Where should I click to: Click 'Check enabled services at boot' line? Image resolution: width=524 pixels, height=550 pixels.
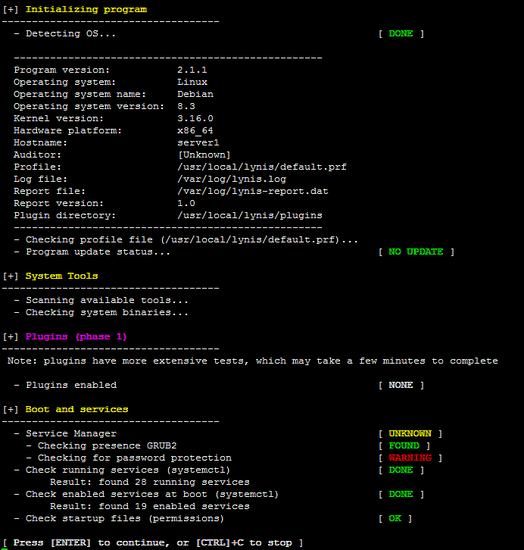point(146,494)
